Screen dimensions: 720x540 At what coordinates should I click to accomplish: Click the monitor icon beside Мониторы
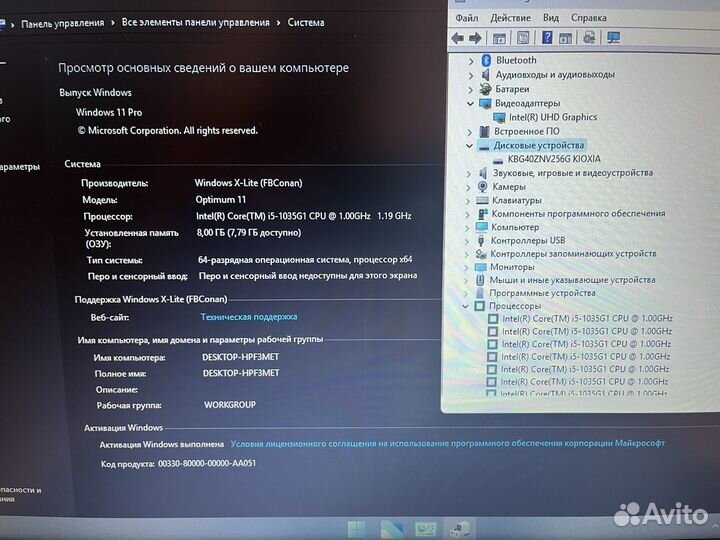tap(480, 267)
